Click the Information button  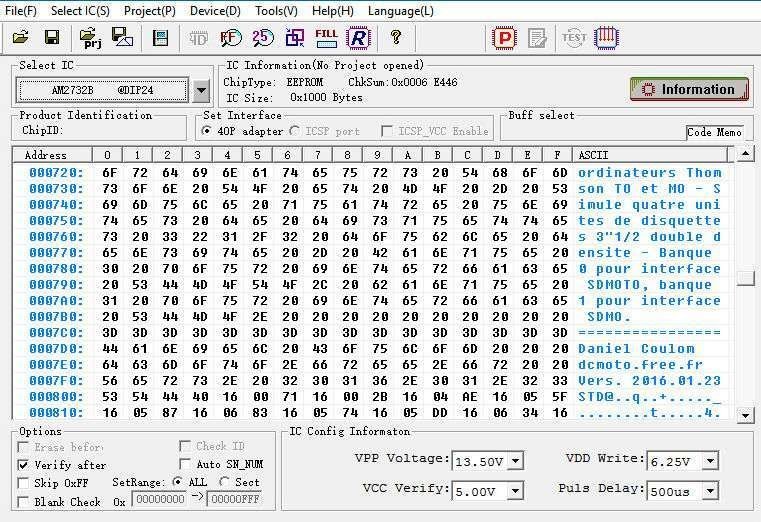point(689,89)
